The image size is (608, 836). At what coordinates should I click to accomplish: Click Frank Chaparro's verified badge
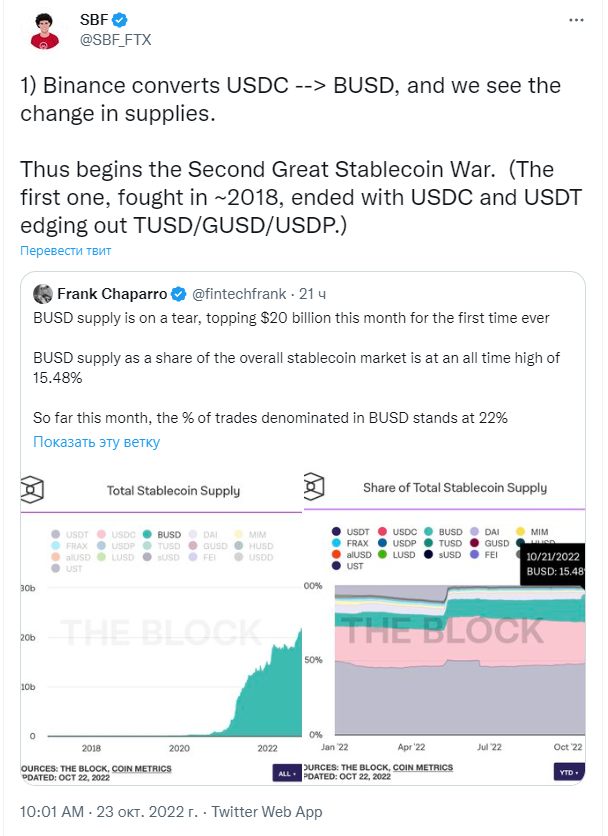click(x=178, y=294)
